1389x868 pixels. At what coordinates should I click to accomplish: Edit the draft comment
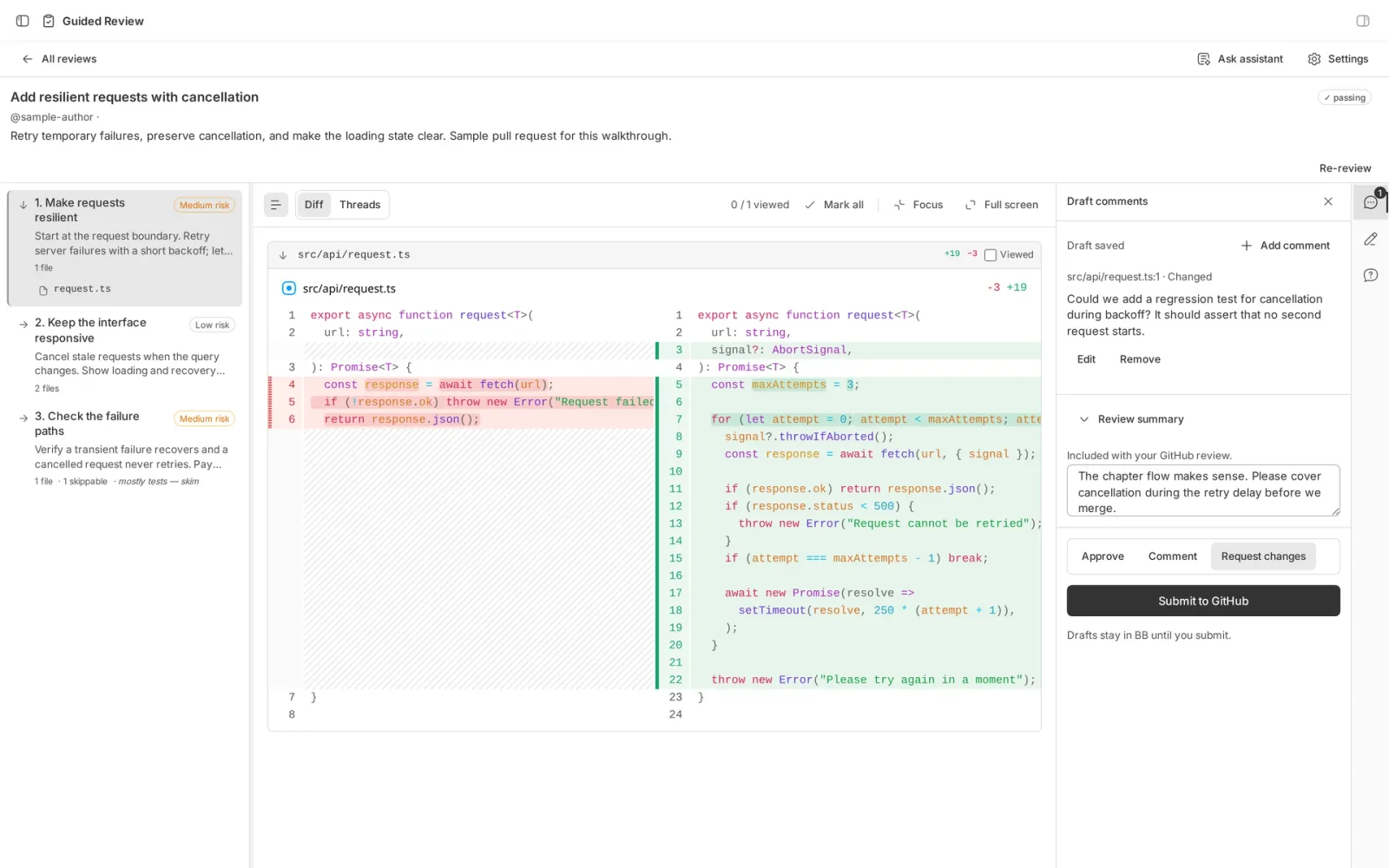click(x=1086, y=359)
